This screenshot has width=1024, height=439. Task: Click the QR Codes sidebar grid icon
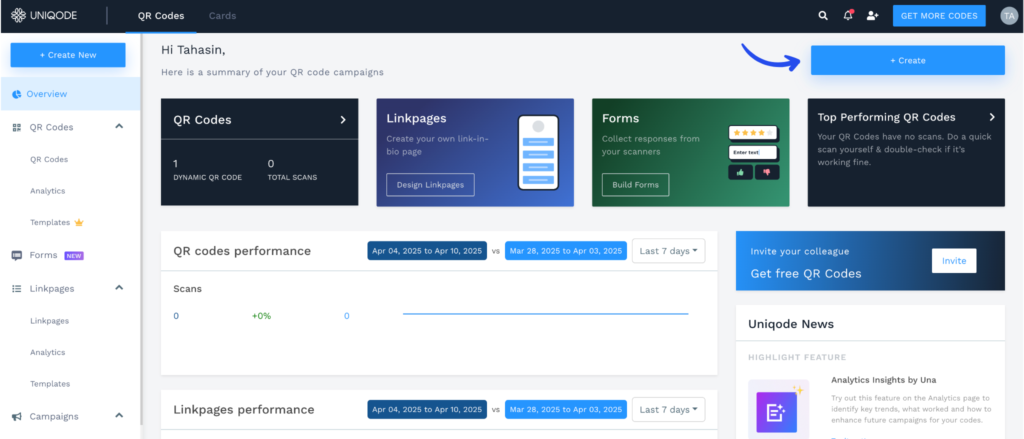tap(16, 127)
